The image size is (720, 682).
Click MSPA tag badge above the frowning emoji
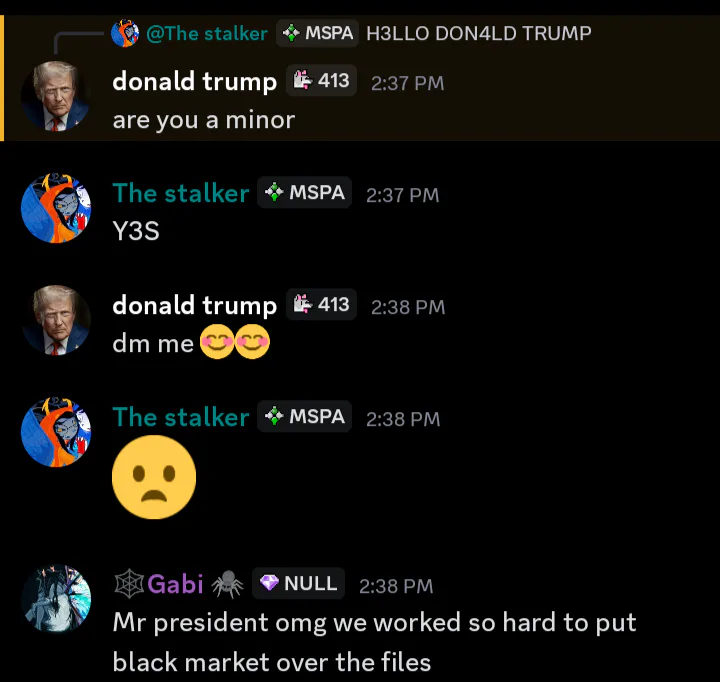[304, 417]
